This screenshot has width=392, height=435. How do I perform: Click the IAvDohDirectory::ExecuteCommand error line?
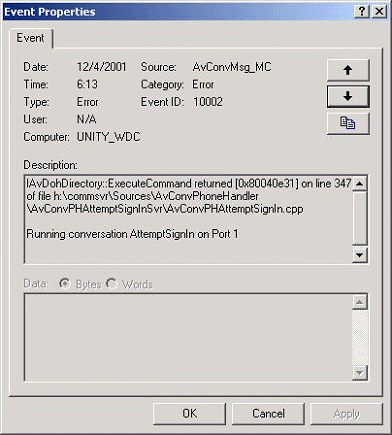point(189,183)
